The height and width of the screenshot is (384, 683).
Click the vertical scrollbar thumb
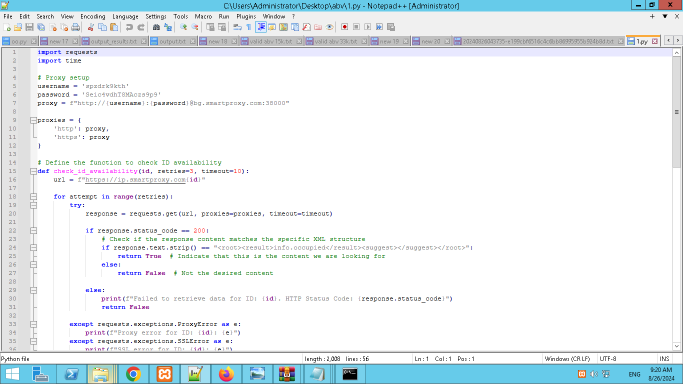(676, 112)
